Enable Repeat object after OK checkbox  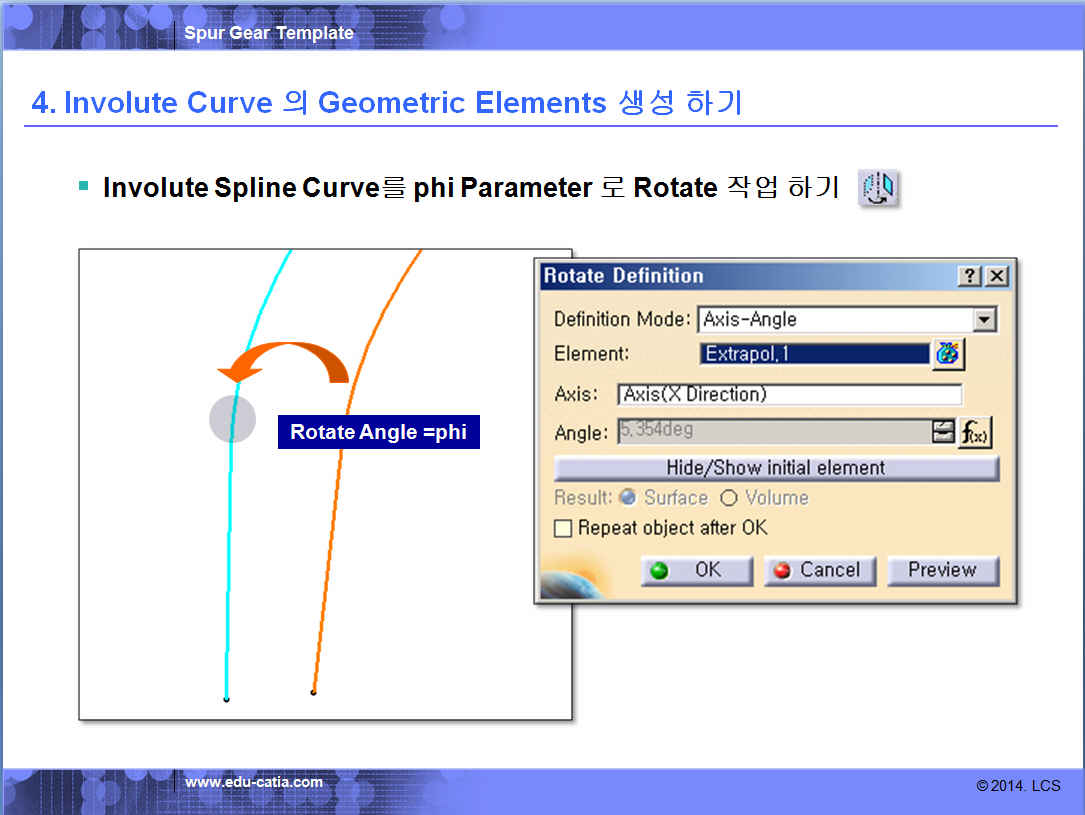pos(563,528)
